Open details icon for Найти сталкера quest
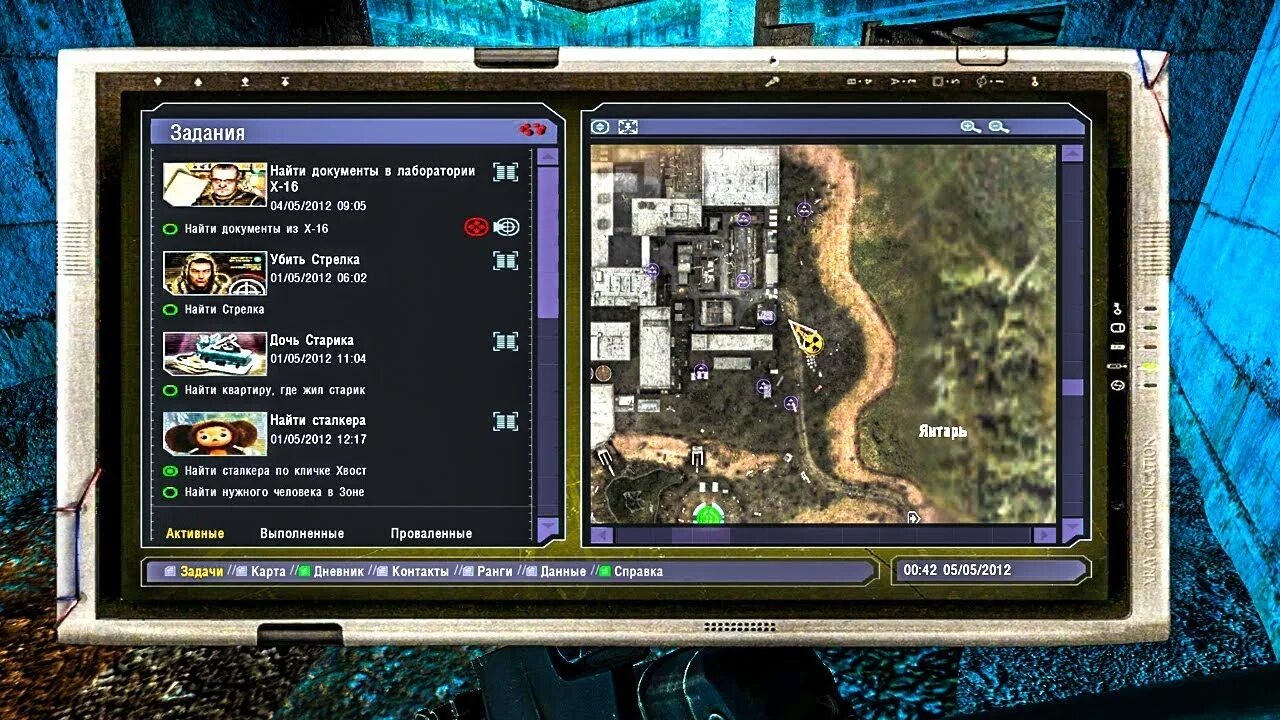Image resolution: width=1280 pixels, height=720 pixels. 506,422
